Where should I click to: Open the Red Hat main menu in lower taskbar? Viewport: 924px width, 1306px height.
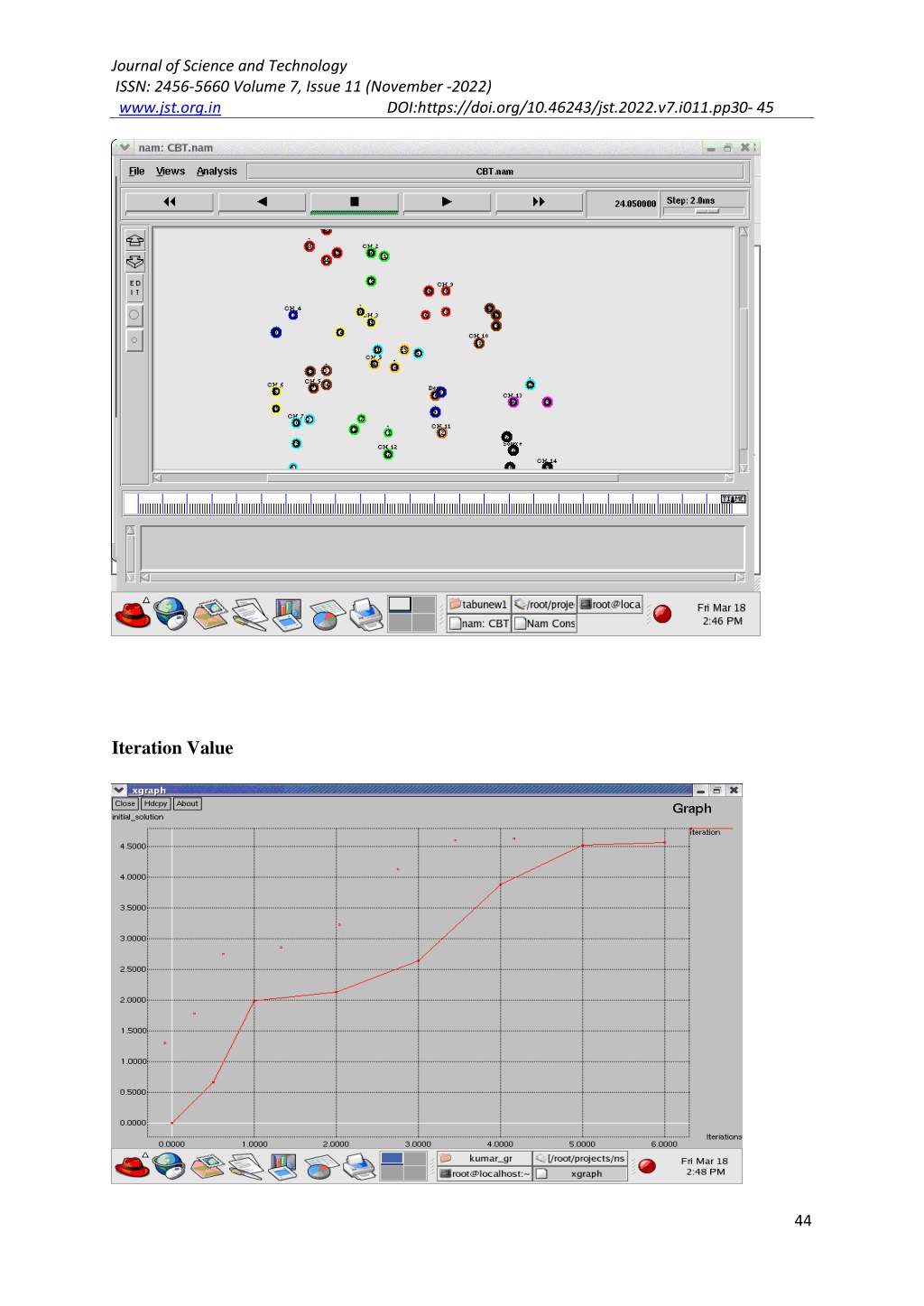tap(132, 1166)
